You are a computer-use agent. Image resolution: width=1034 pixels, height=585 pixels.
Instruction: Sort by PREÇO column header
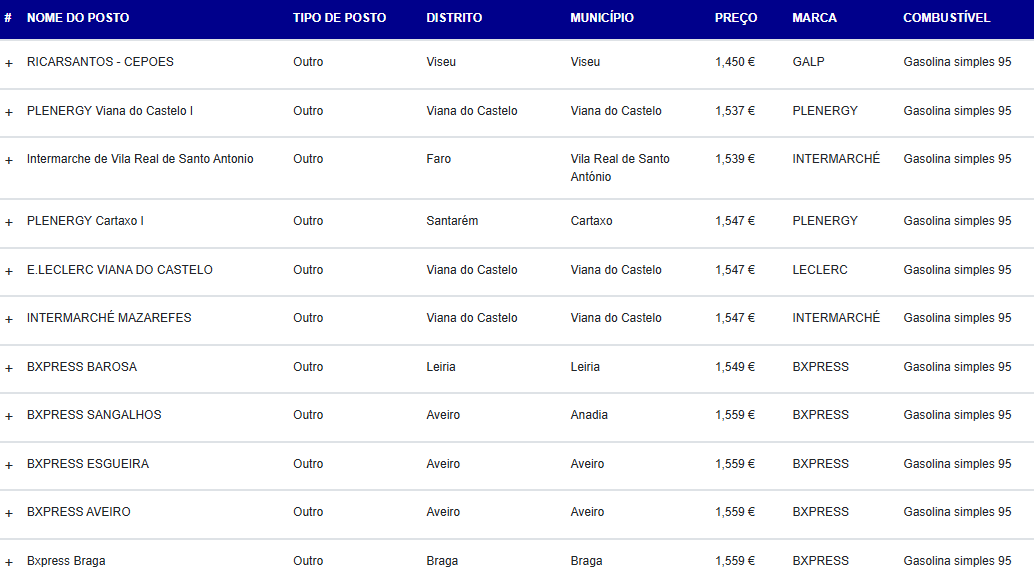(736, 18)
